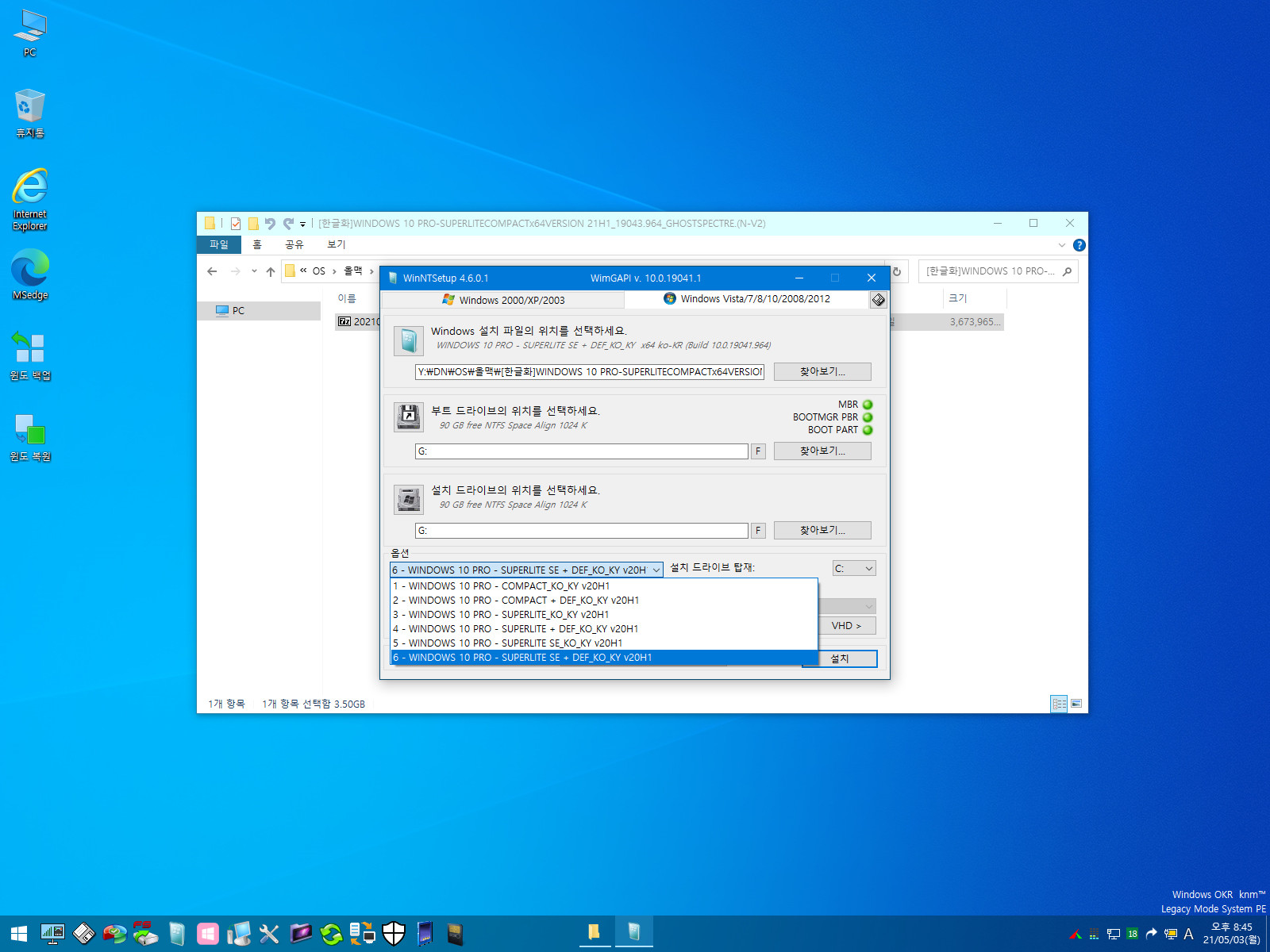This screenshot has width=1270, height=952.
Task: Select option 3 - SUPERLITE_KO_KY v20H1
Action: click(x=604, y=615)
